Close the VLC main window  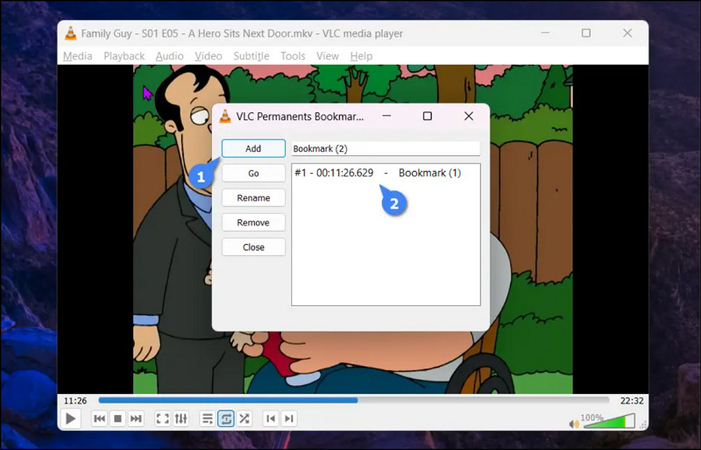coord(628,33)
